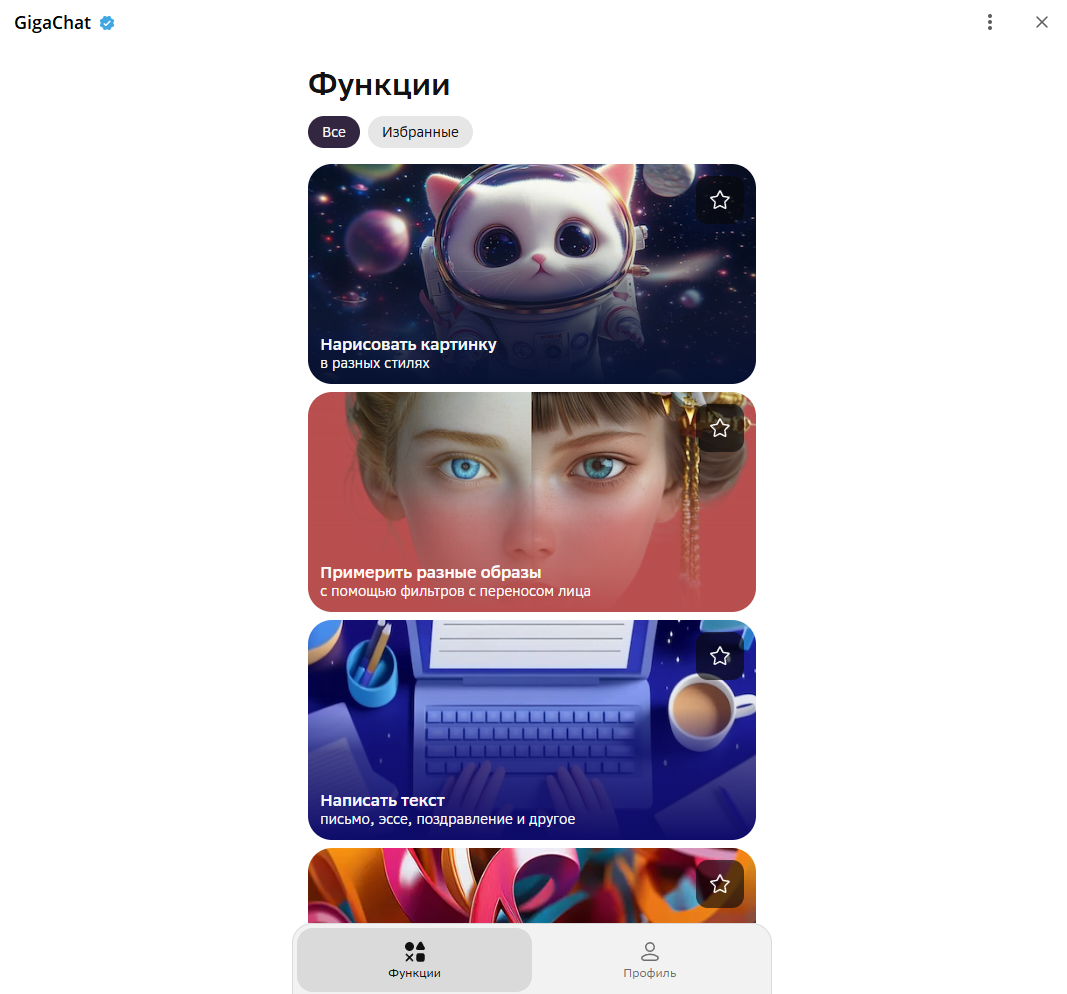
Task: Open the 'Написать текст' card title
Action: tap(382, 800)
